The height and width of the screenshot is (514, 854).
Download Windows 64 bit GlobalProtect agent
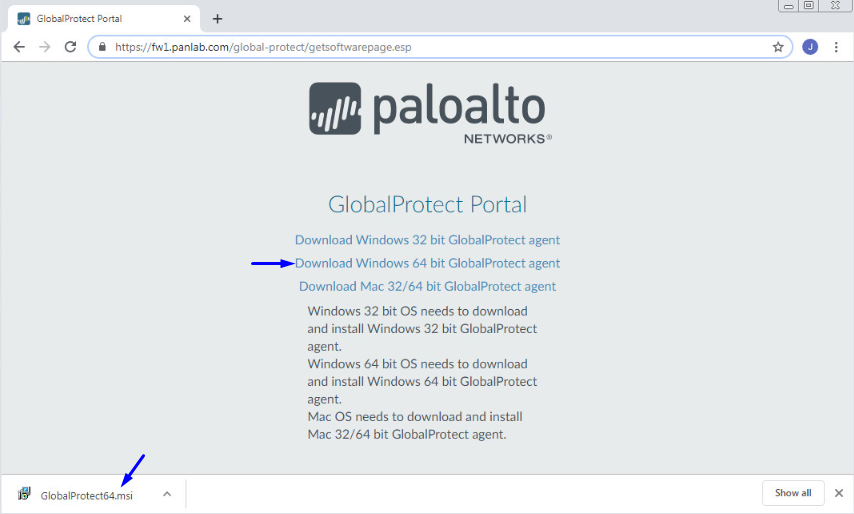click(x=427, y=264)
